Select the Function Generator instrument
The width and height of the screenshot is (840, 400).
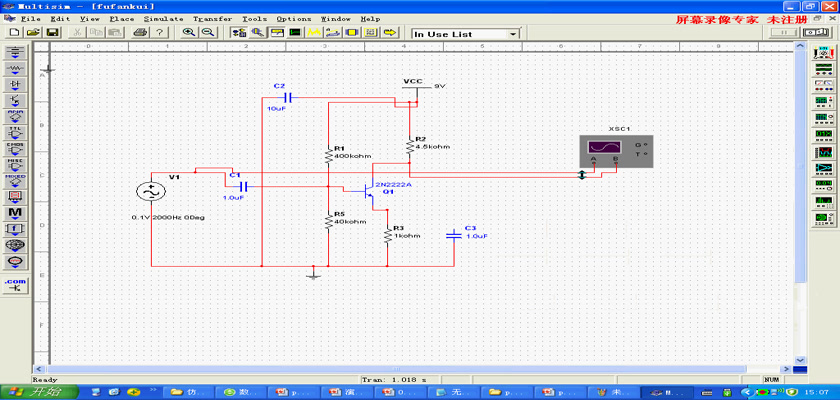pos(823,69)
